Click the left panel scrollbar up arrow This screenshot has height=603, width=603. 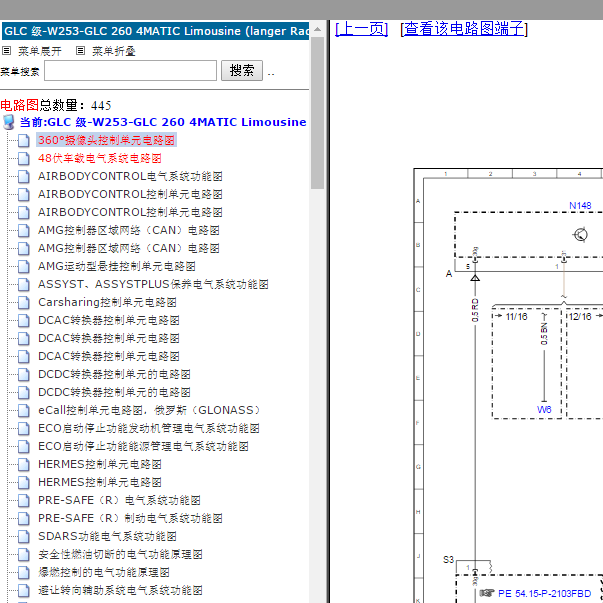[x=318, y=29]
